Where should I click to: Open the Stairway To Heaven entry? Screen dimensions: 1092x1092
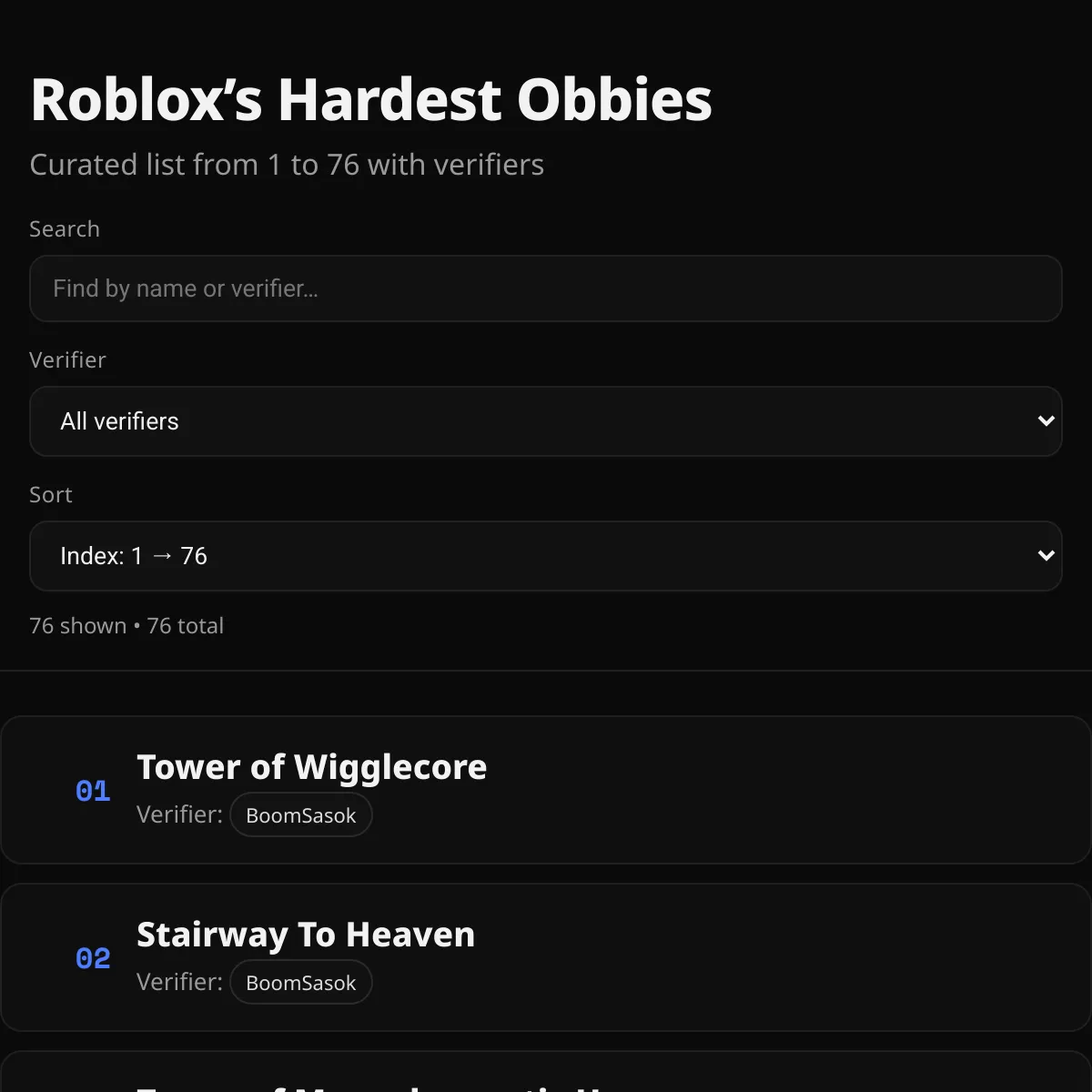(306, 935)
